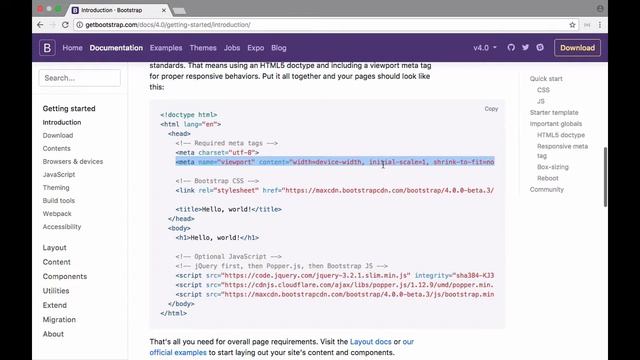
Task: Open the Slack icon link in navbar
Action: click(x=540, y=47)
